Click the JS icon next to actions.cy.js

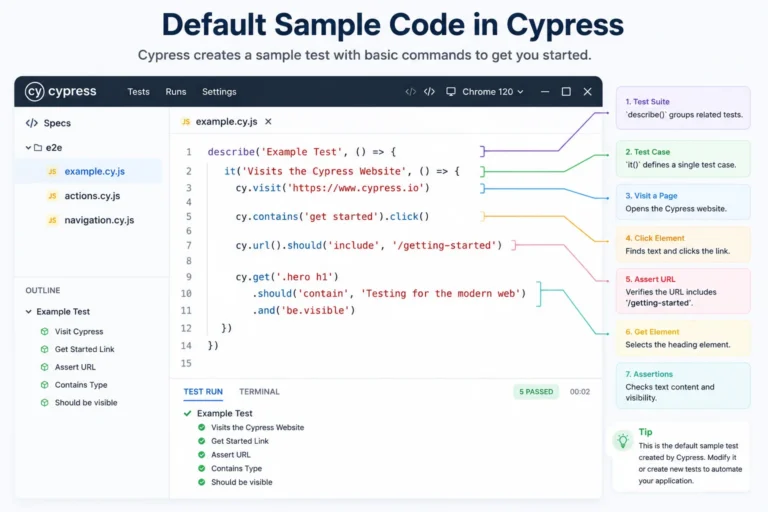(52, 196)
